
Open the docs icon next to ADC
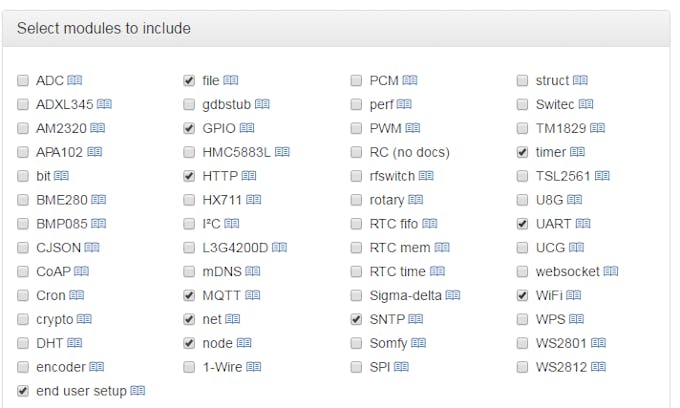tap(75, 80)
